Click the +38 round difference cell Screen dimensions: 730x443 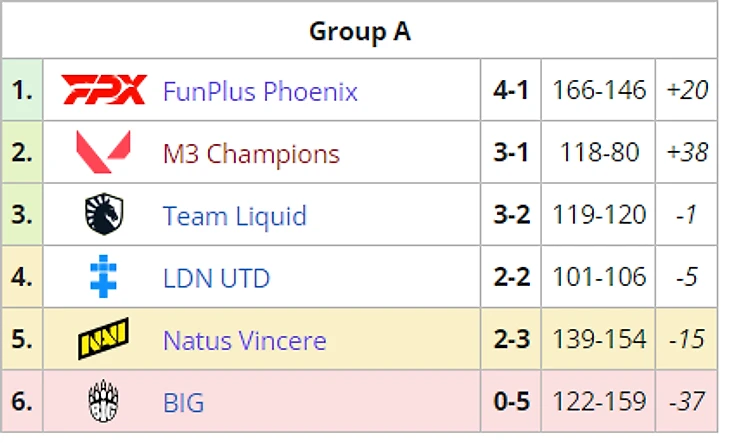tap(687, 154)
